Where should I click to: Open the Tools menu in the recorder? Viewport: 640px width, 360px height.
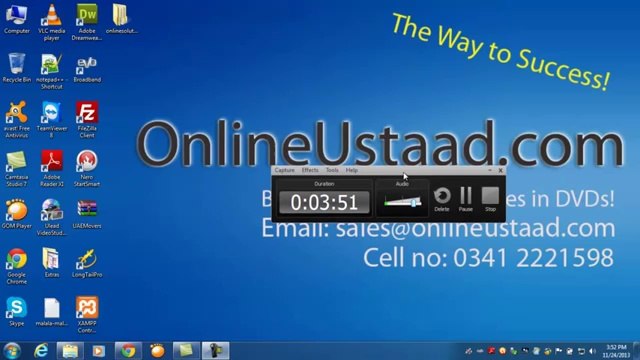(332, 170)
